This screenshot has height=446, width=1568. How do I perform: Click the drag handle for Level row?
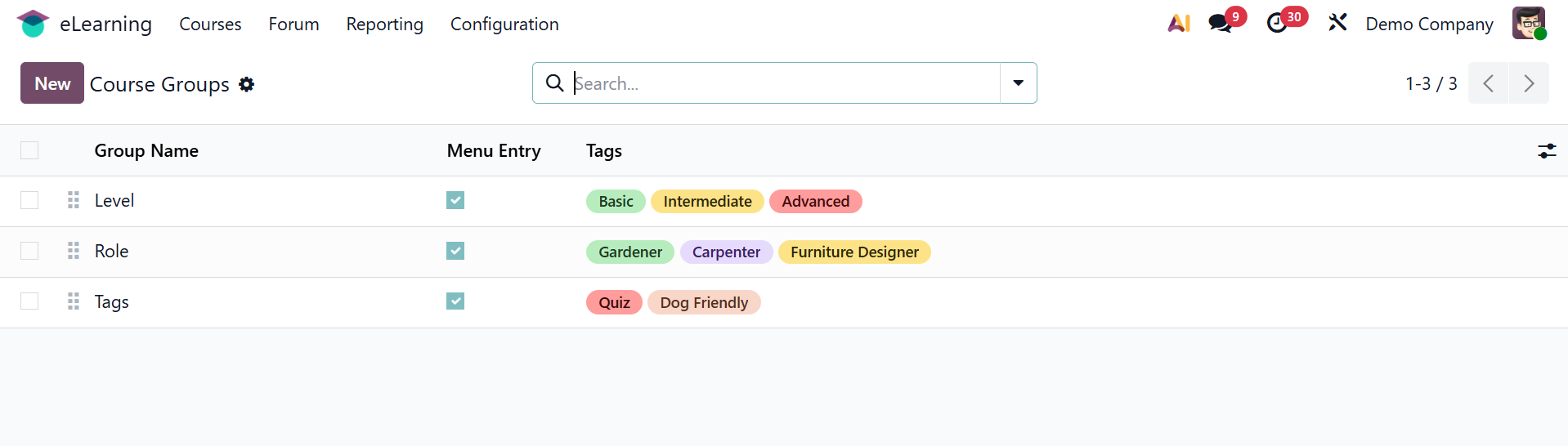point(74,200)
